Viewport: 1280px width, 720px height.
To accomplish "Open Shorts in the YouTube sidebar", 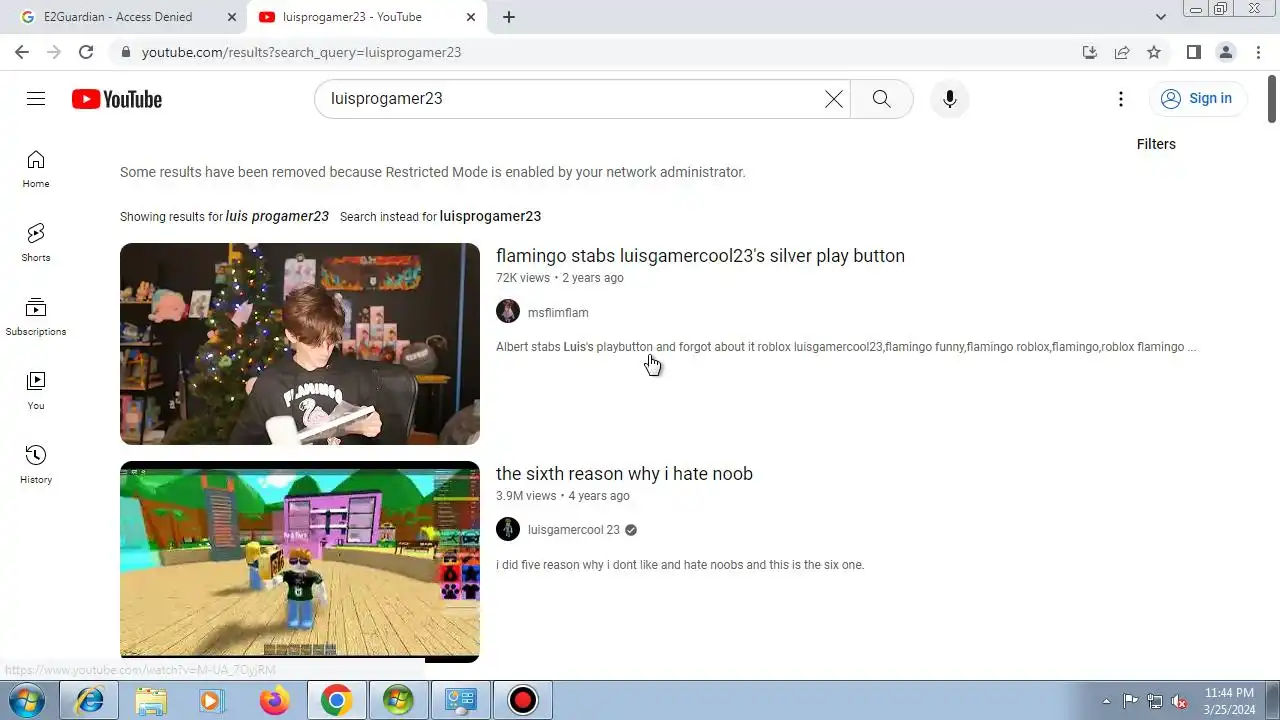I will click(x=36, y=243).
